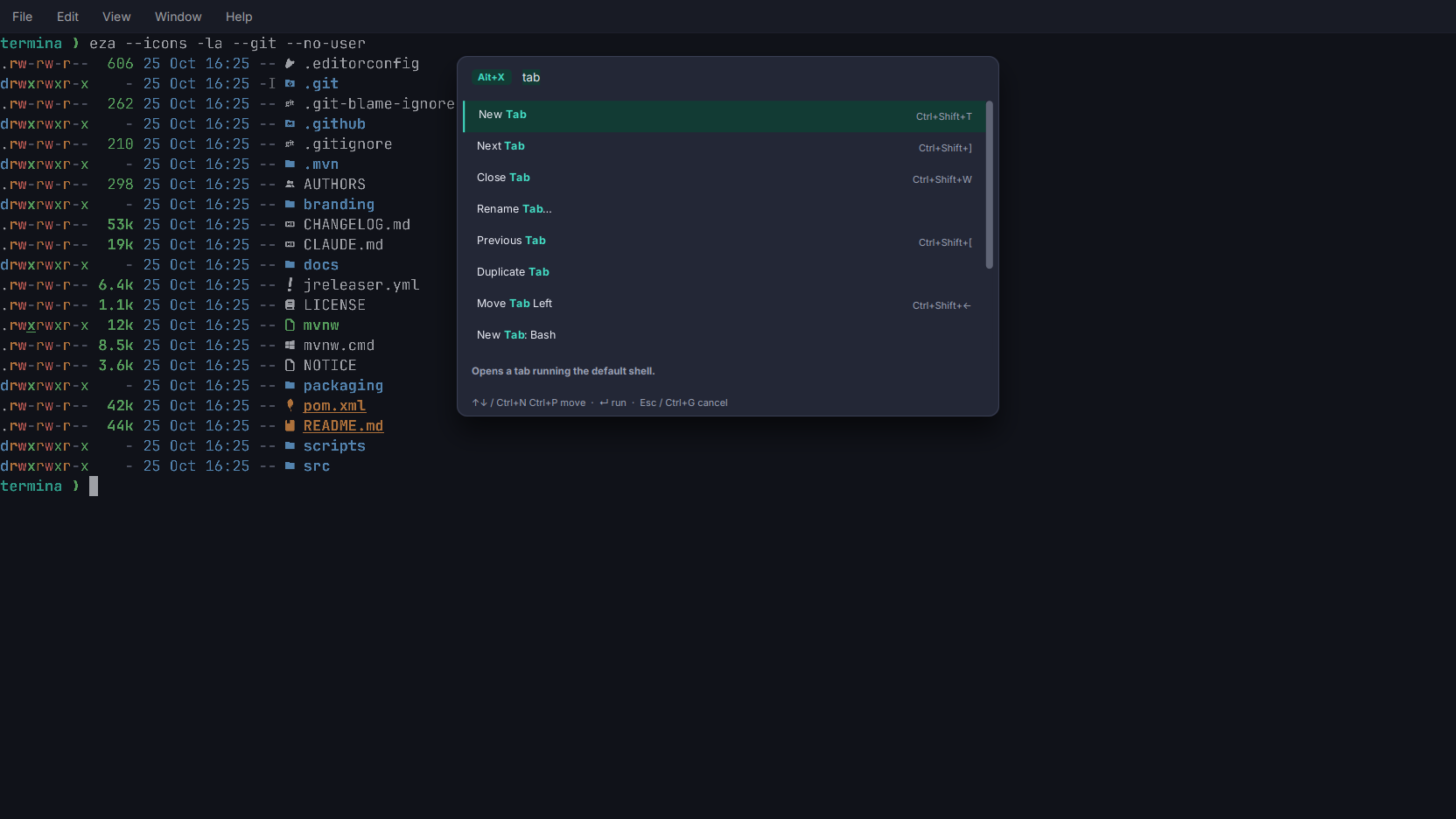Click the folder icon beside src
This screenshot has width=1456, height=819.
[290, 465]
